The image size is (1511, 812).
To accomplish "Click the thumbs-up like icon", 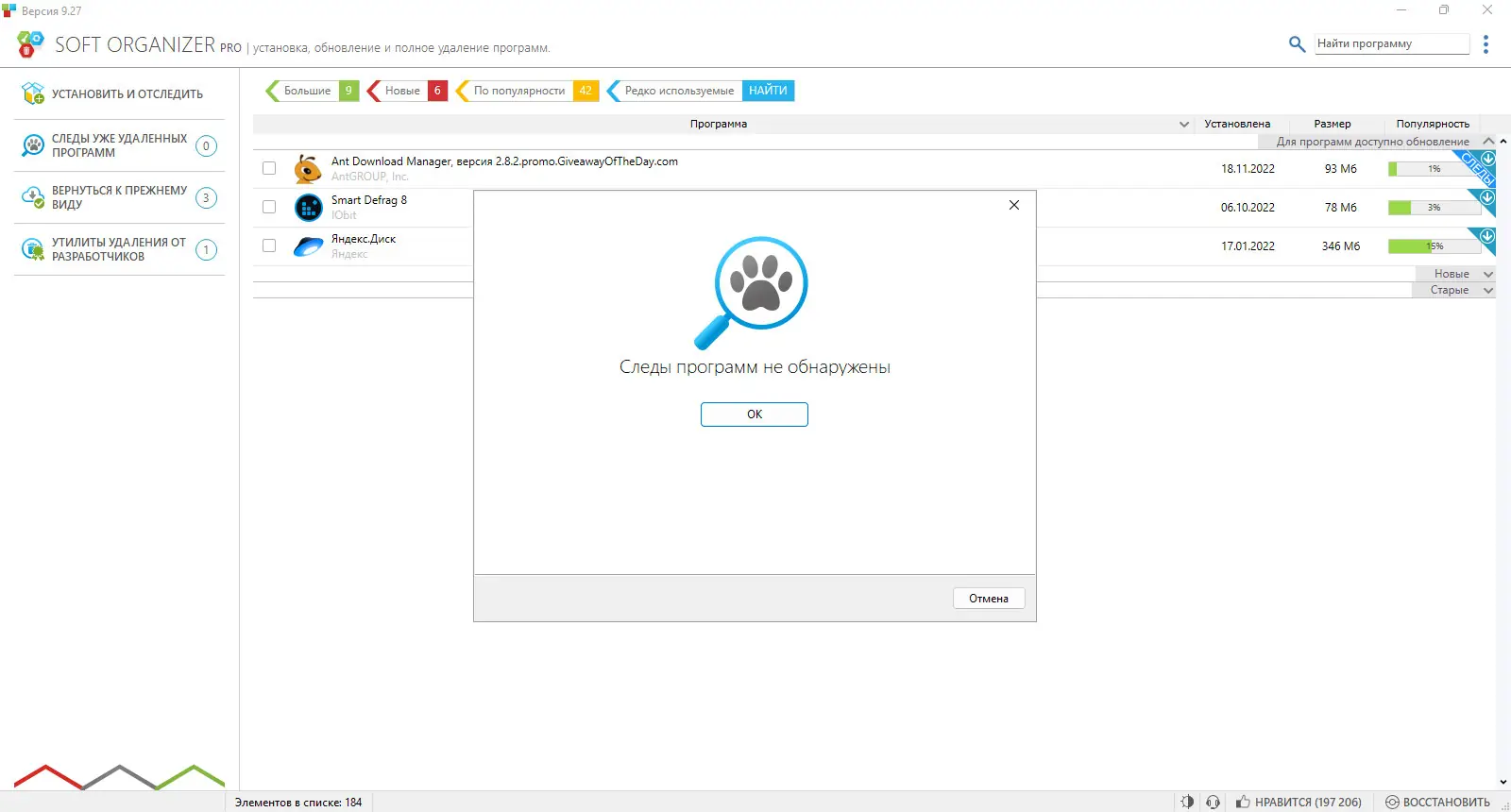I will coord(1243,802).
